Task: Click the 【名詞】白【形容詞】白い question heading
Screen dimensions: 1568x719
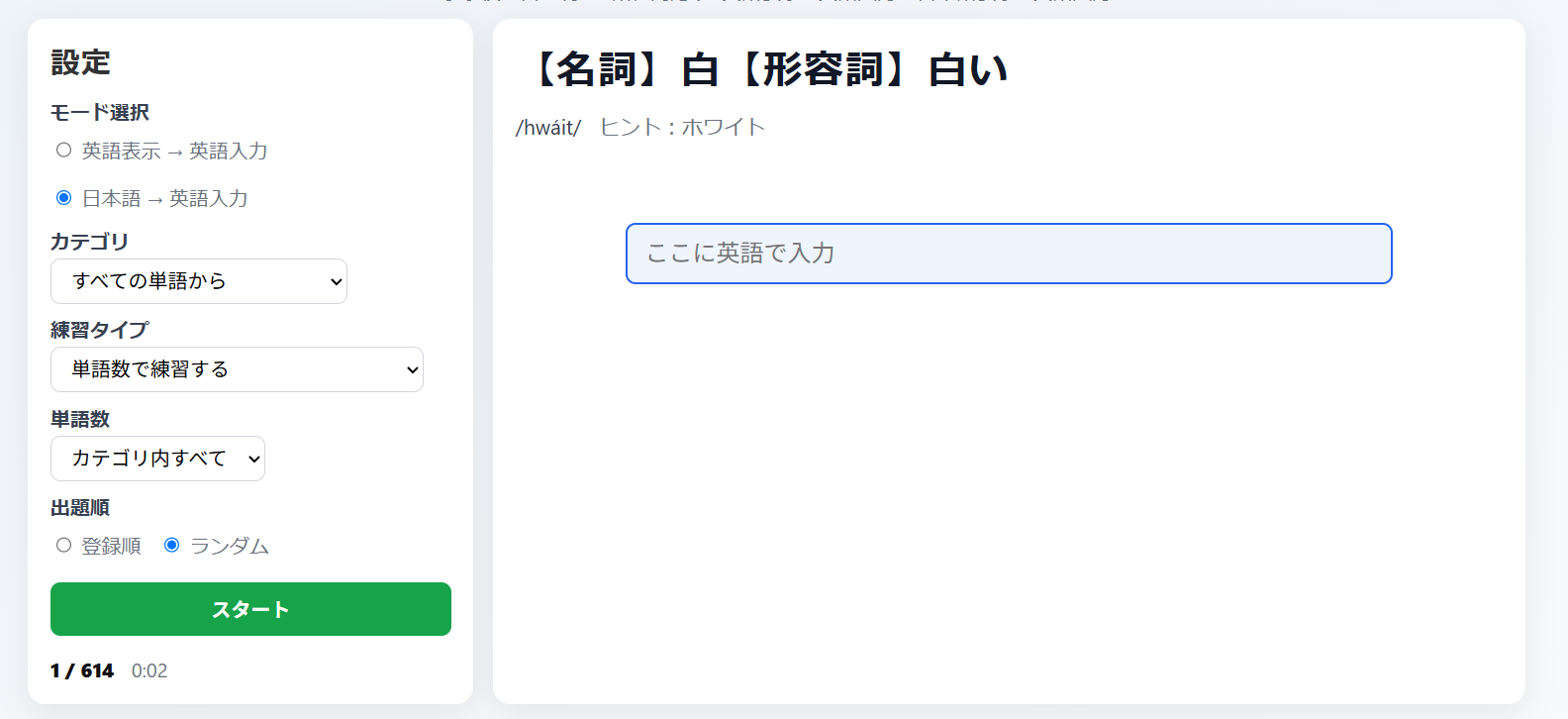Action: coord(769,70)
